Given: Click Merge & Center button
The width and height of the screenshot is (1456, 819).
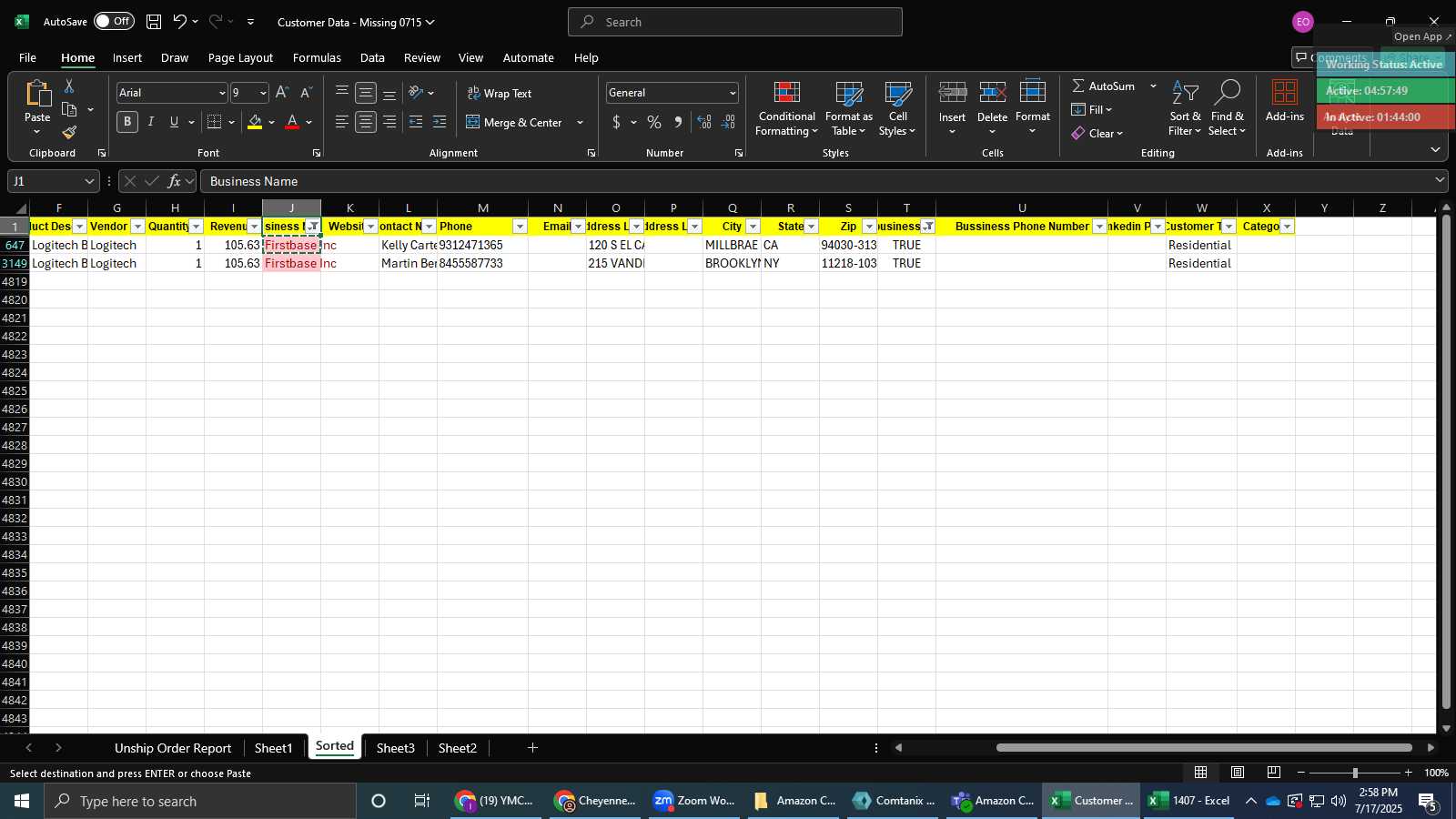Looking at the screenshot, I should point(514,122).
